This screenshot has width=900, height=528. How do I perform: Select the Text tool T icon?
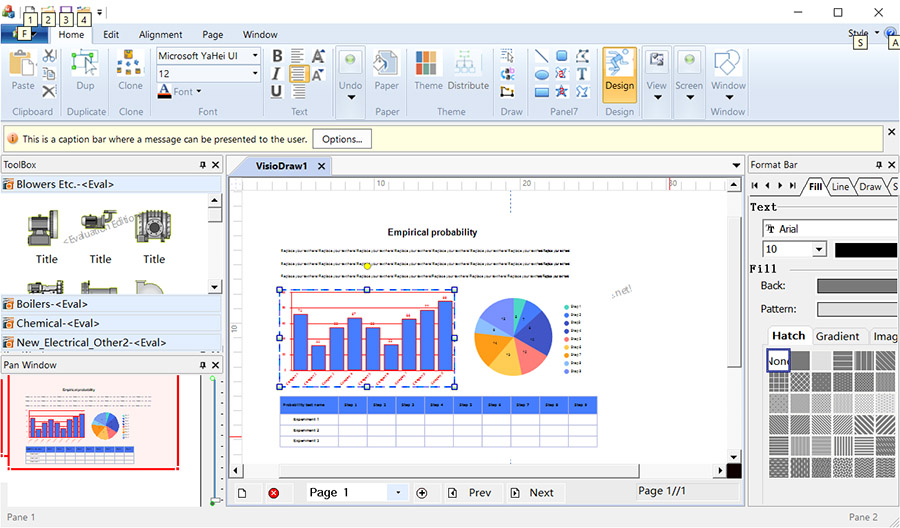pos(582,73)
